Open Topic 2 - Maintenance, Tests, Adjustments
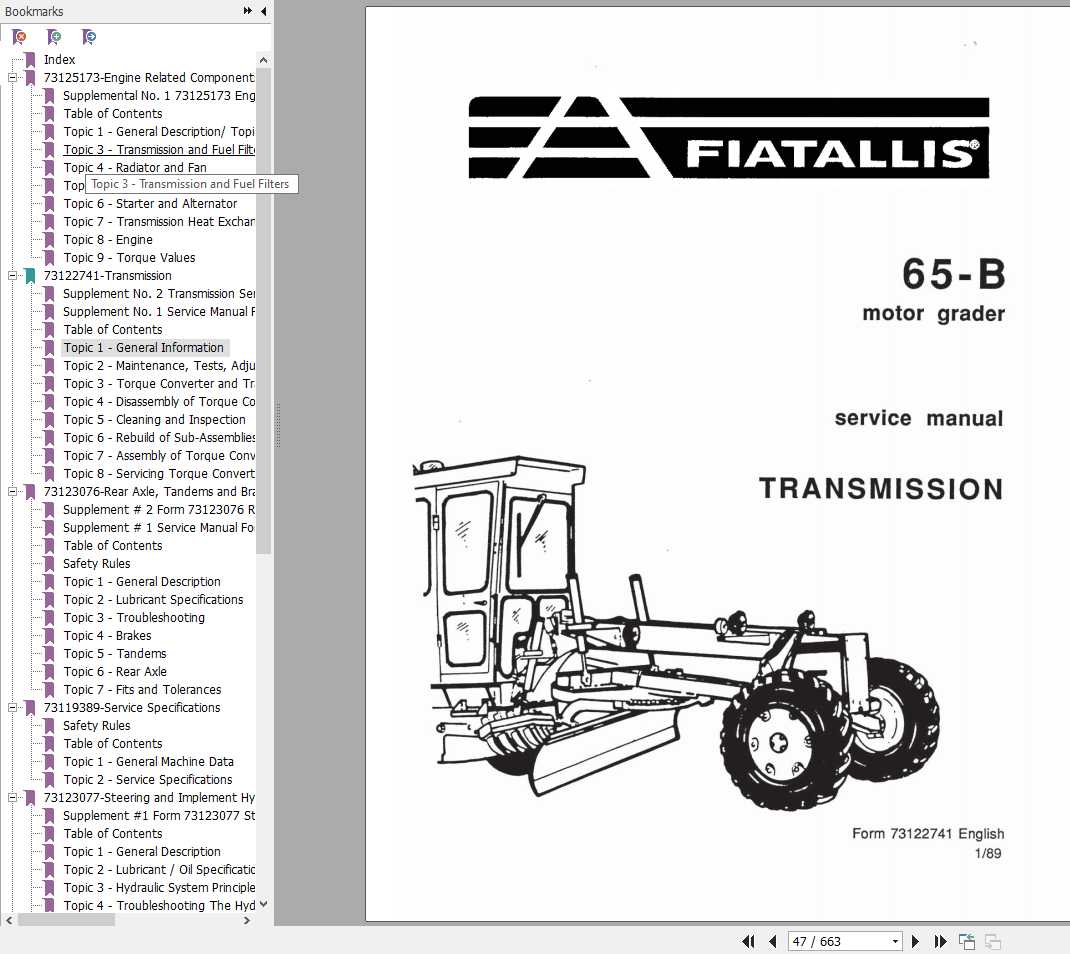Image resolution: width=1070 pixels, height=954 pixels. (159, 366)
